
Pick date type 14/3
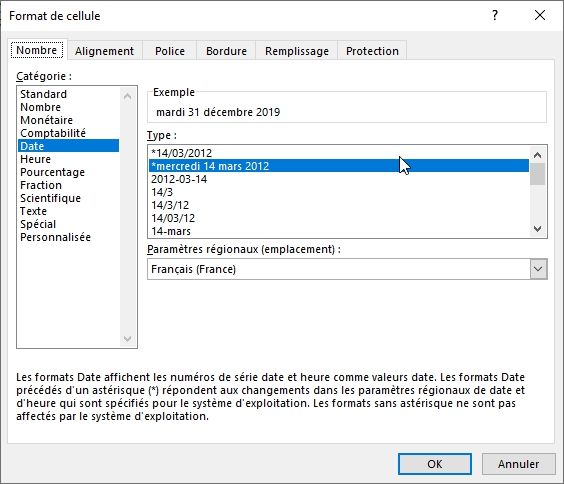[338, 192]
